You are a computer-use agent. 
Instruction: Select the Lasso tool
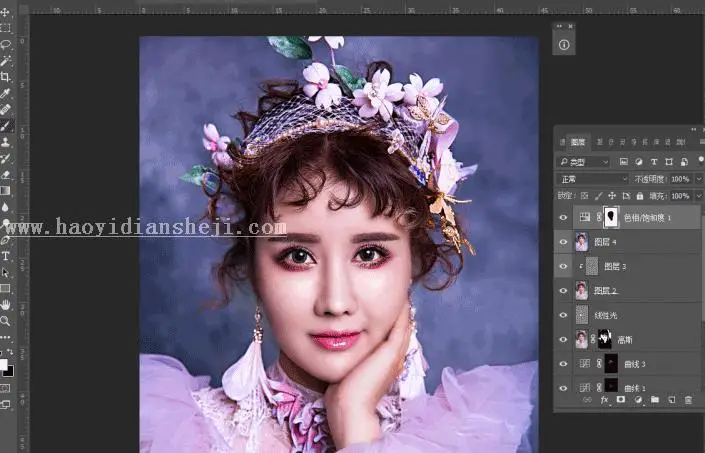point(5,44)
